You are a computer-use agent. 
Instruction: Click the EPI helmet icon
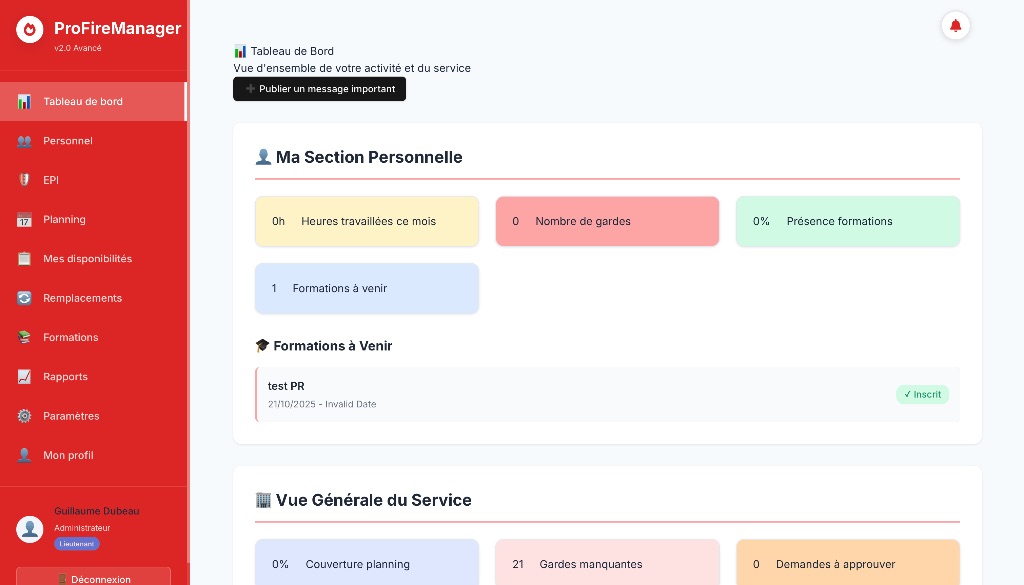(x=24, y=180)
